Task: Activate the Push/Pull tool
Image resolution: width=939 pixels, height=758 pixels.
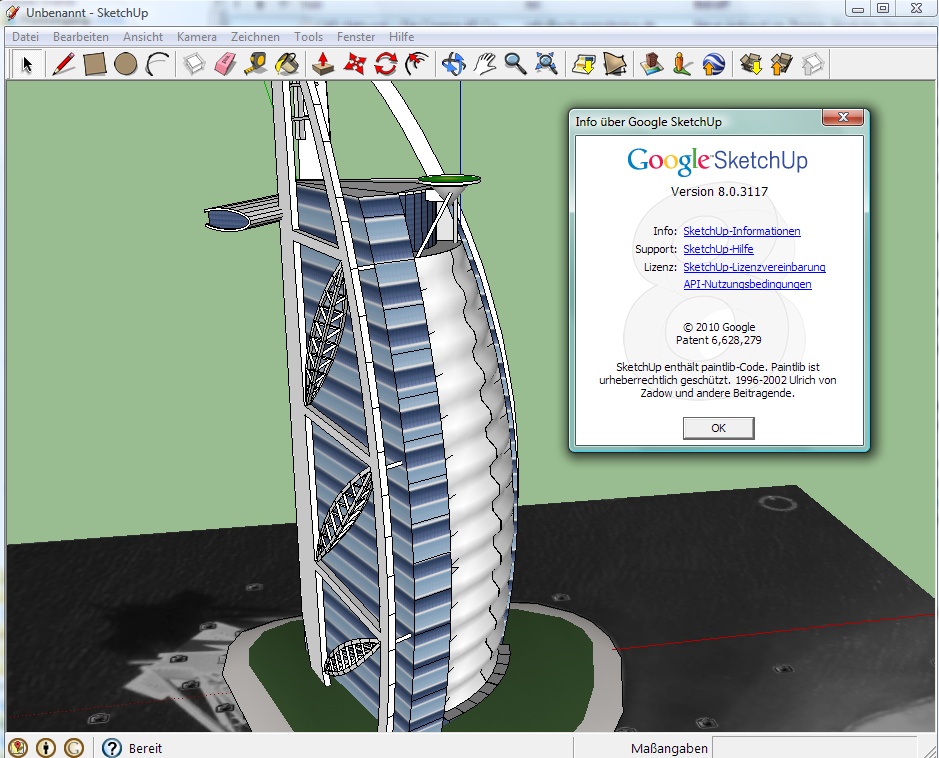Action: pyautogui.click(x=323, y=64)
